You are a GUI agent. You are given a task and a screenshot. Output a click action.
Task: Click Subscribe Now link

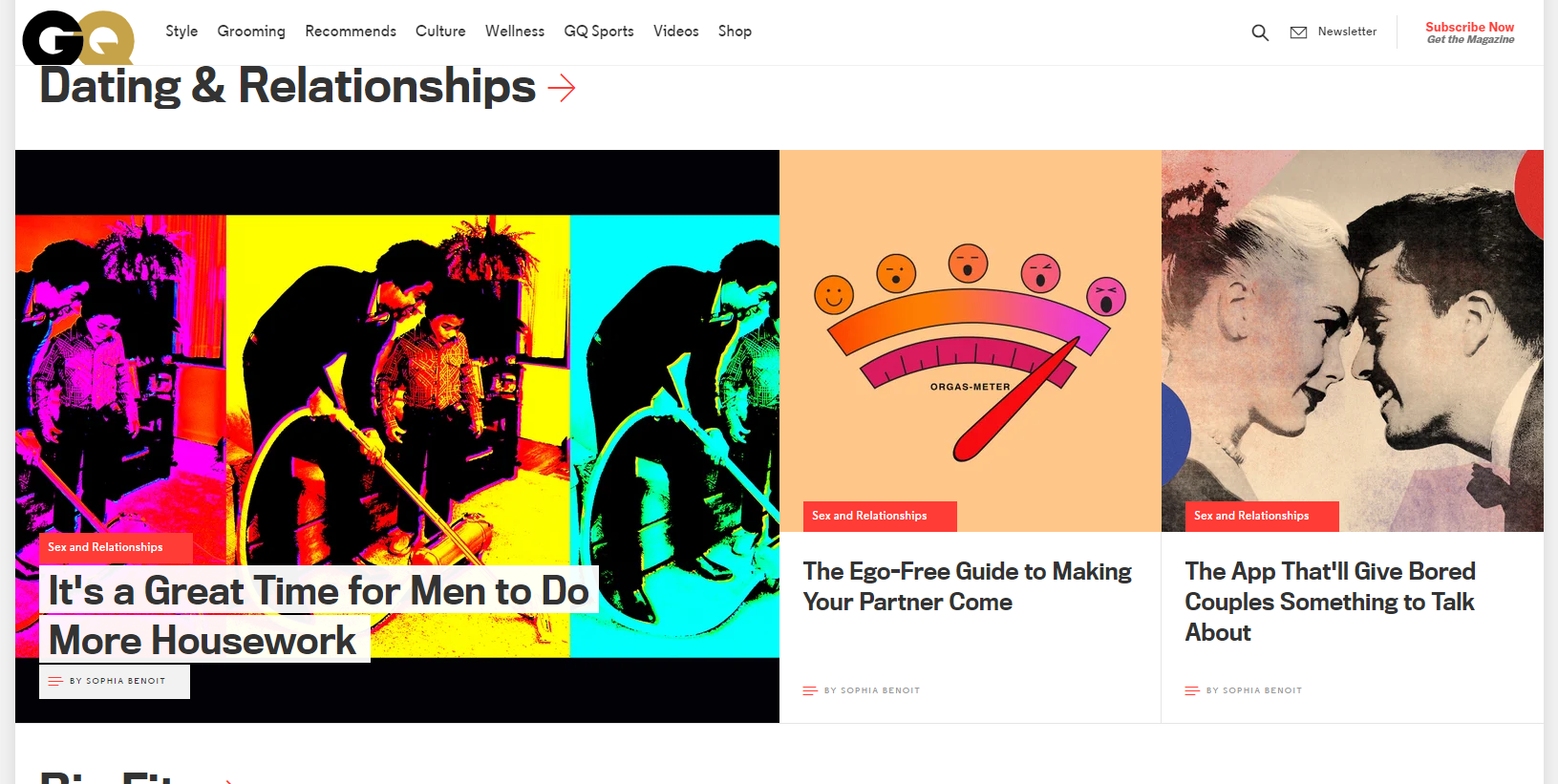(1469, 28)
